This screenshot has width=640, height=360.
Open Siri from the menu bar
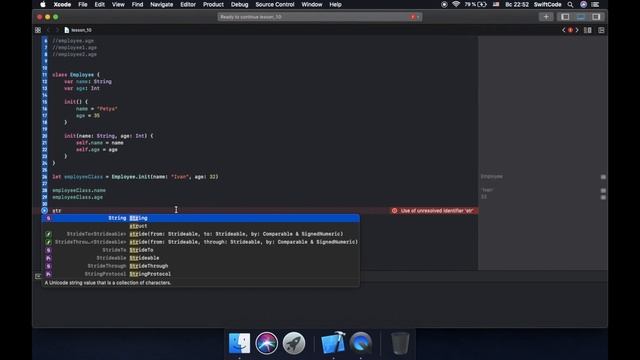click(x=584, y=4)
